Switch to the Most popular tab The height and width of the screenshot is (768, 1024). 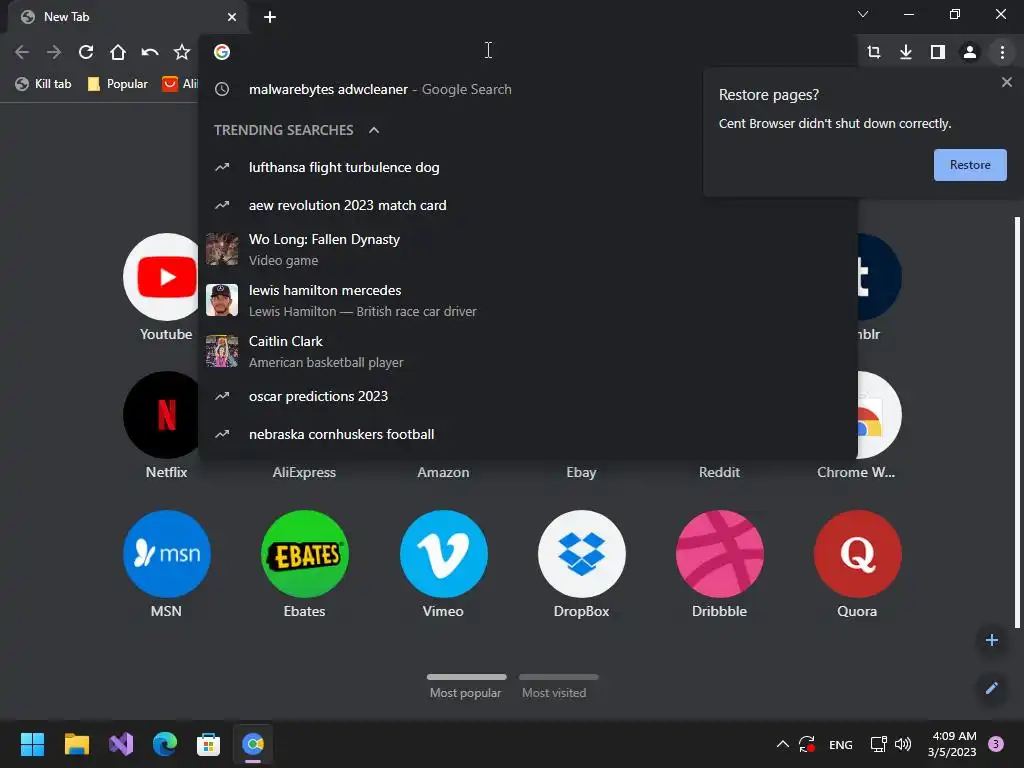pos(466,686)
